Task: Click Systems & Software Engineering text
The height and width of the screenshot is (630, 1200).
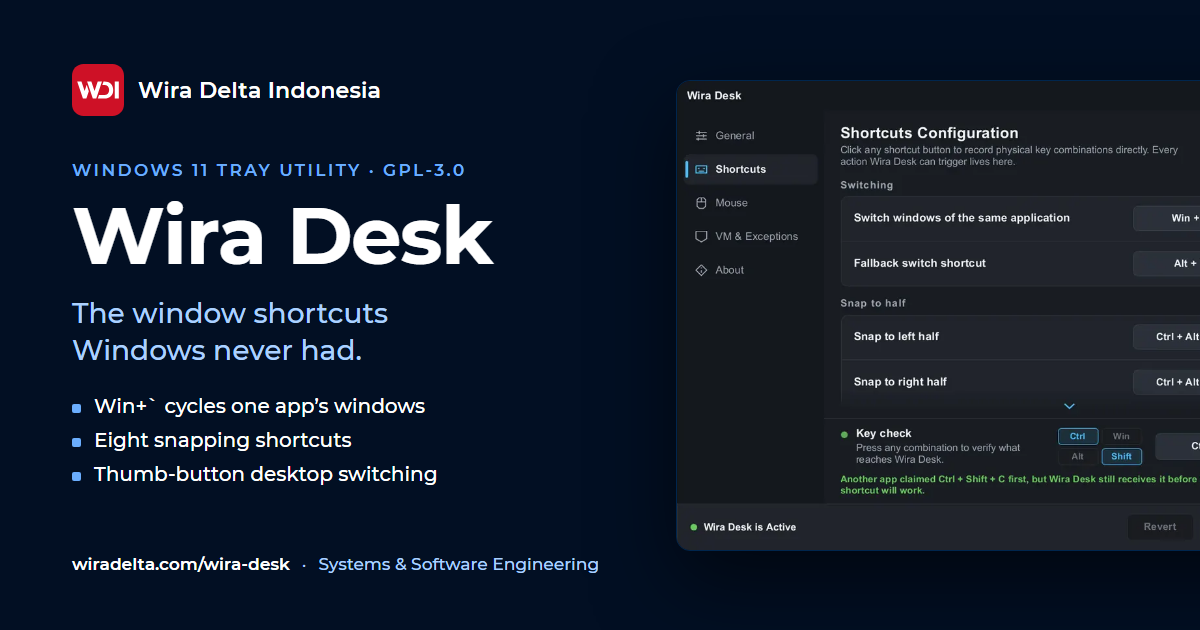Action: pyautogui.click(x=458, y=564)
